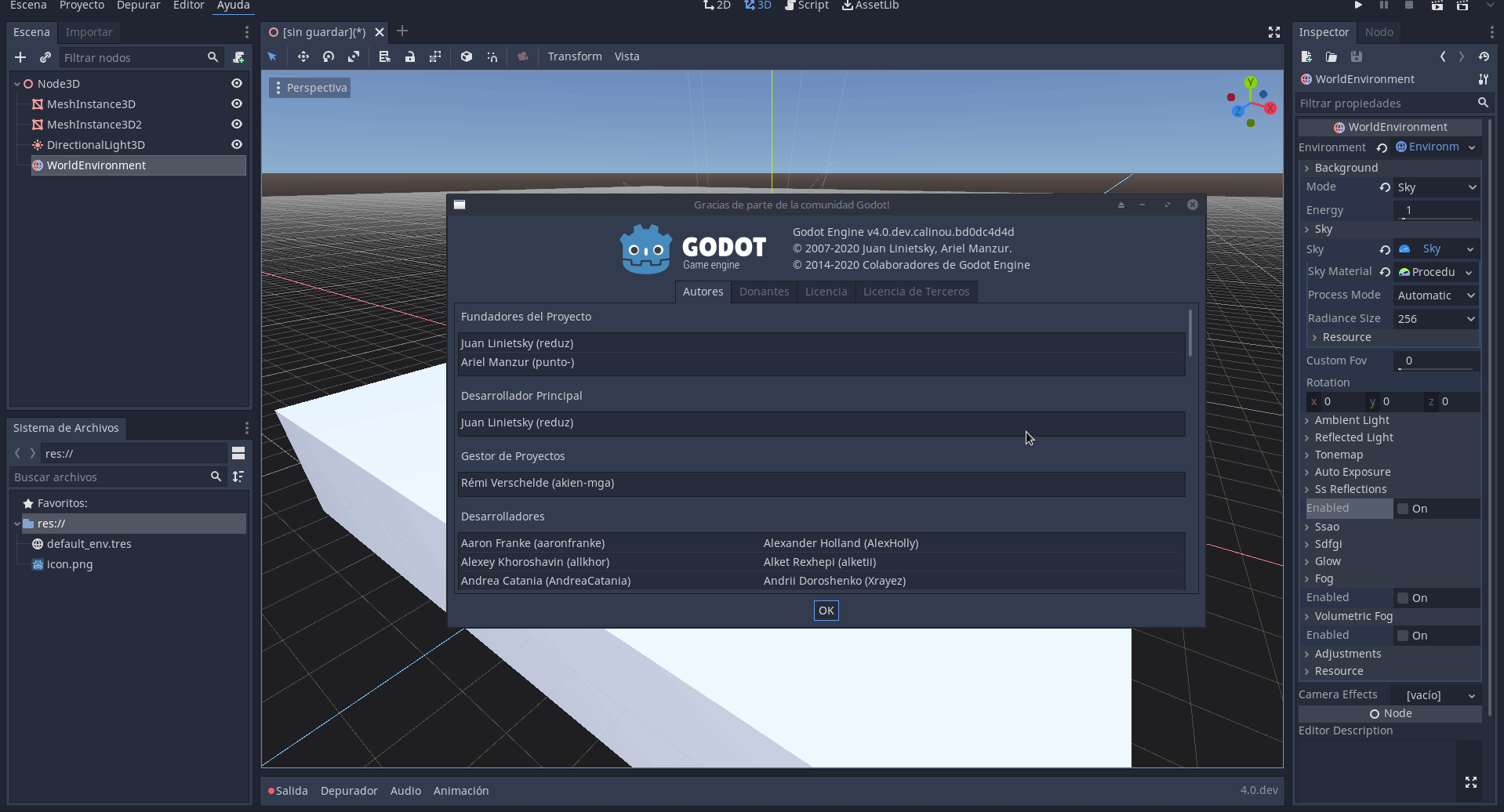Load resource folder icon in Inspector
The width and height of the screenshot is (1504, 812).
tap(1331, 56)
